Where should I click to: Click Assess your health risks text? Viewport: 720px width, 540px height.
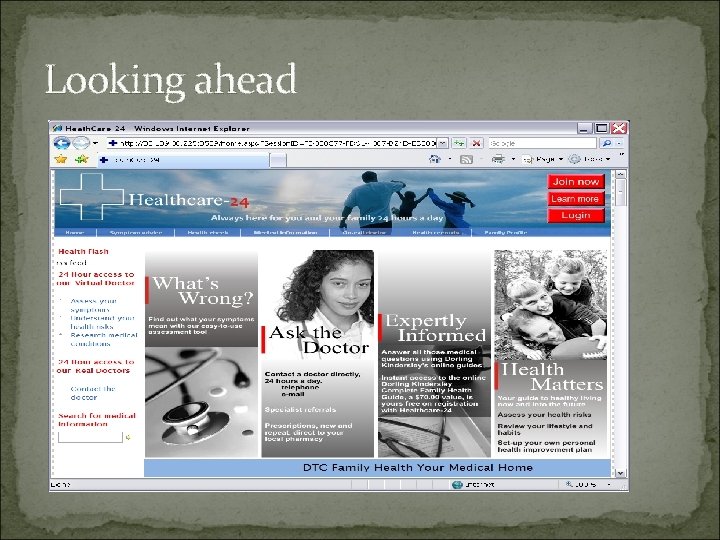coord(545,415)
